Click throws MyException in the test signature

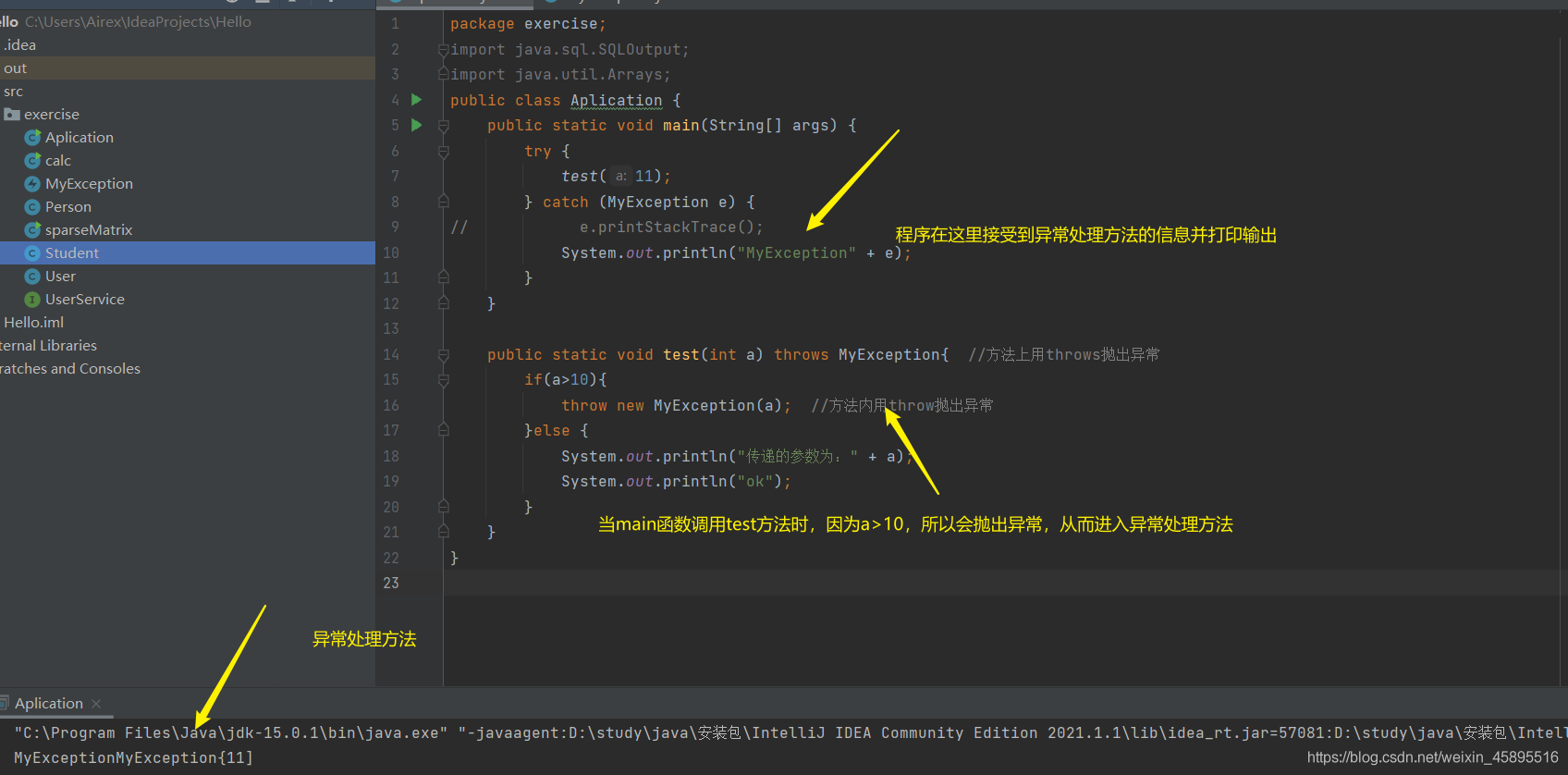[x=857, y=354]
